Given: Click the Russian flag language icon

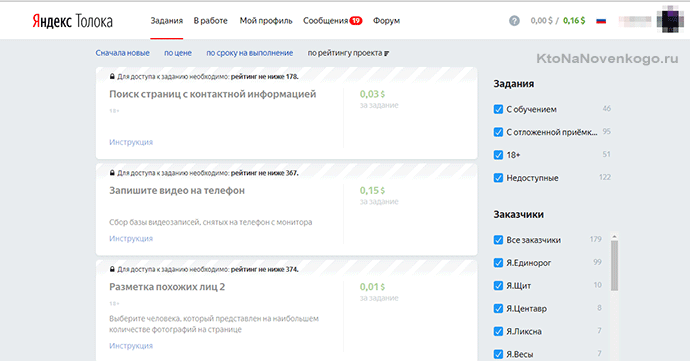Looking at the screenshot, I should click(x=601, y=21).
